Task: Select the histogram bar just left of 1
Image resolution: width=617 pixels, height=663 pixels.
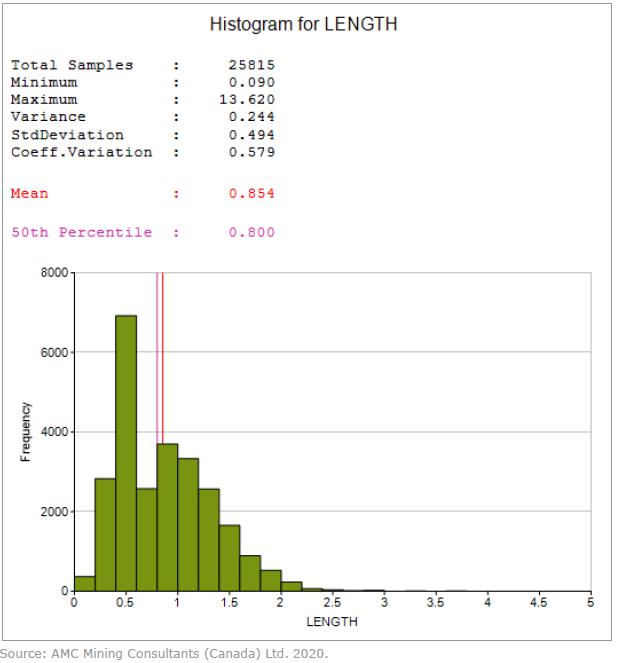Action: pyautogui.click(x=167, y=520)
